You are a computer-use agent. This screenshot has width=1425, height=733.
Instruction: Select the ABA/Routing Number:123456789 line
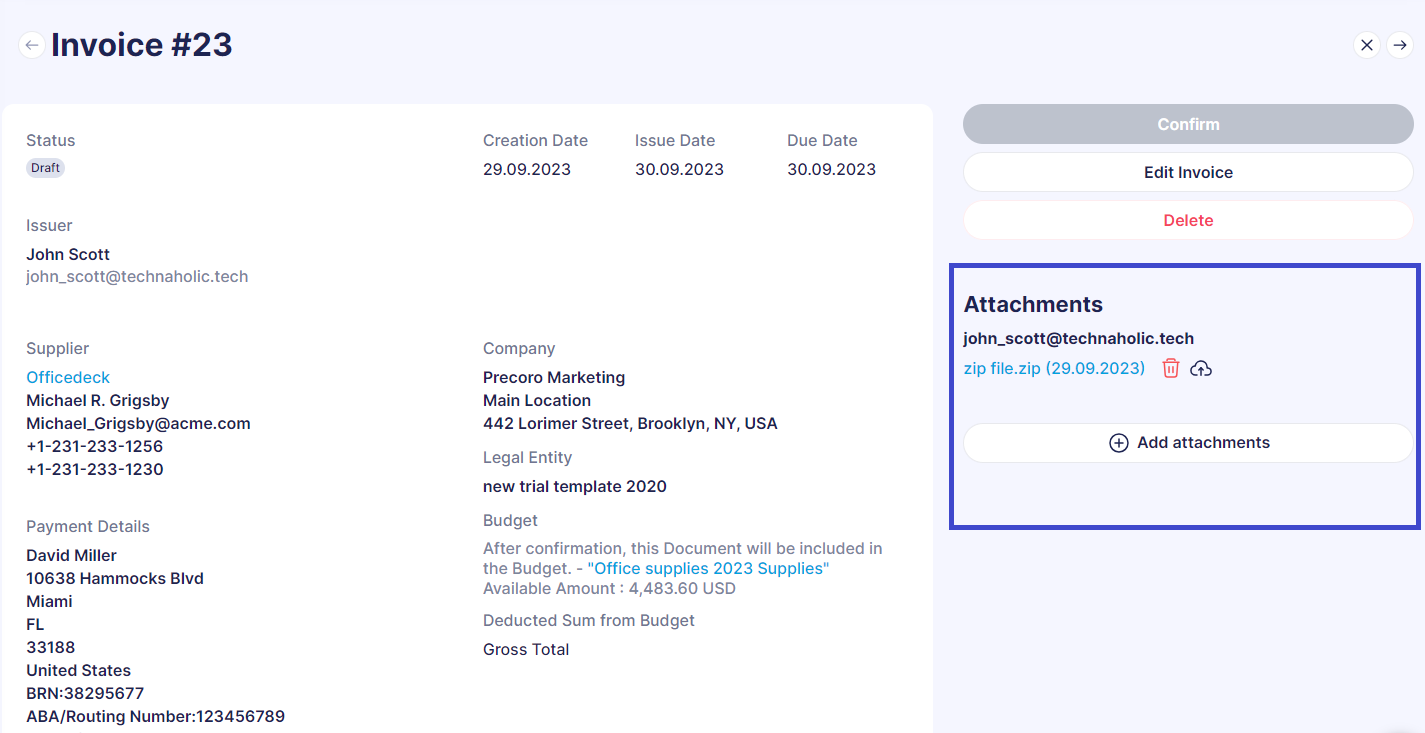pos(155,716)
